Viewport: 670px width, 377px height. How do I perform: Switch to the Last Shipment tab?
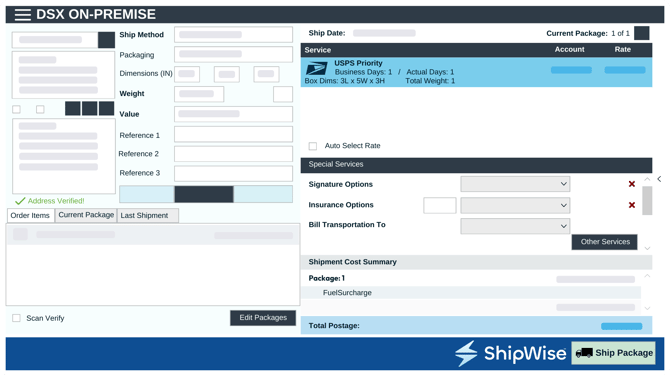[x=148, y=215]
